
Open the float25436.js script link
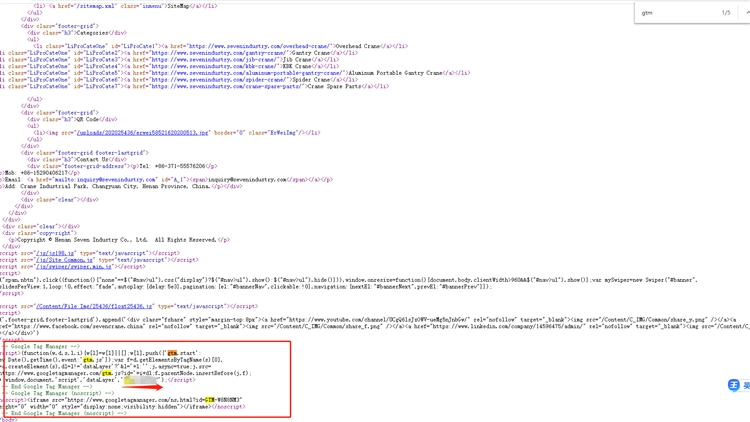click(x=94, y=306)
